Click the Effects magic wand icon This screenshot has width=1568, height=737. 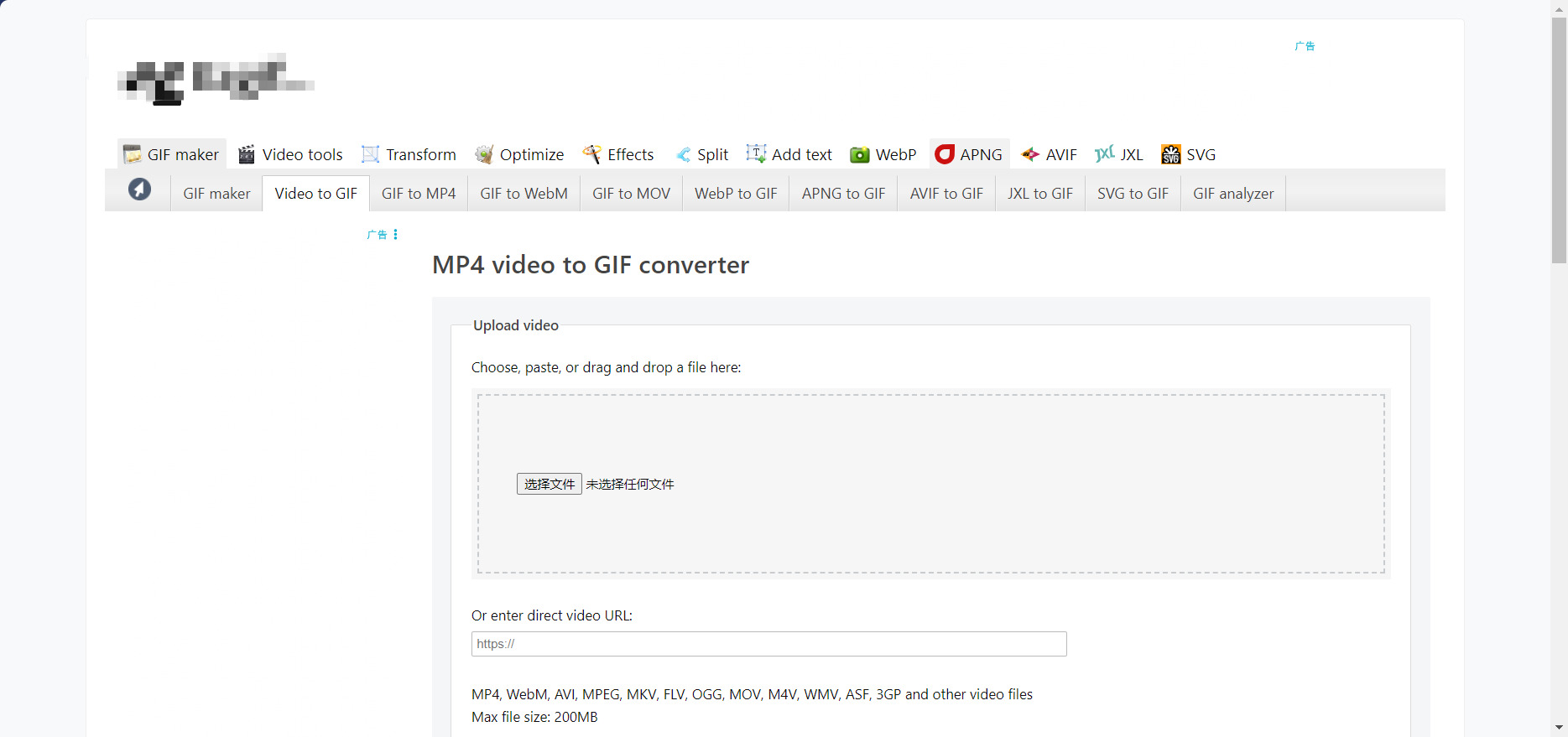pos(592,154)
